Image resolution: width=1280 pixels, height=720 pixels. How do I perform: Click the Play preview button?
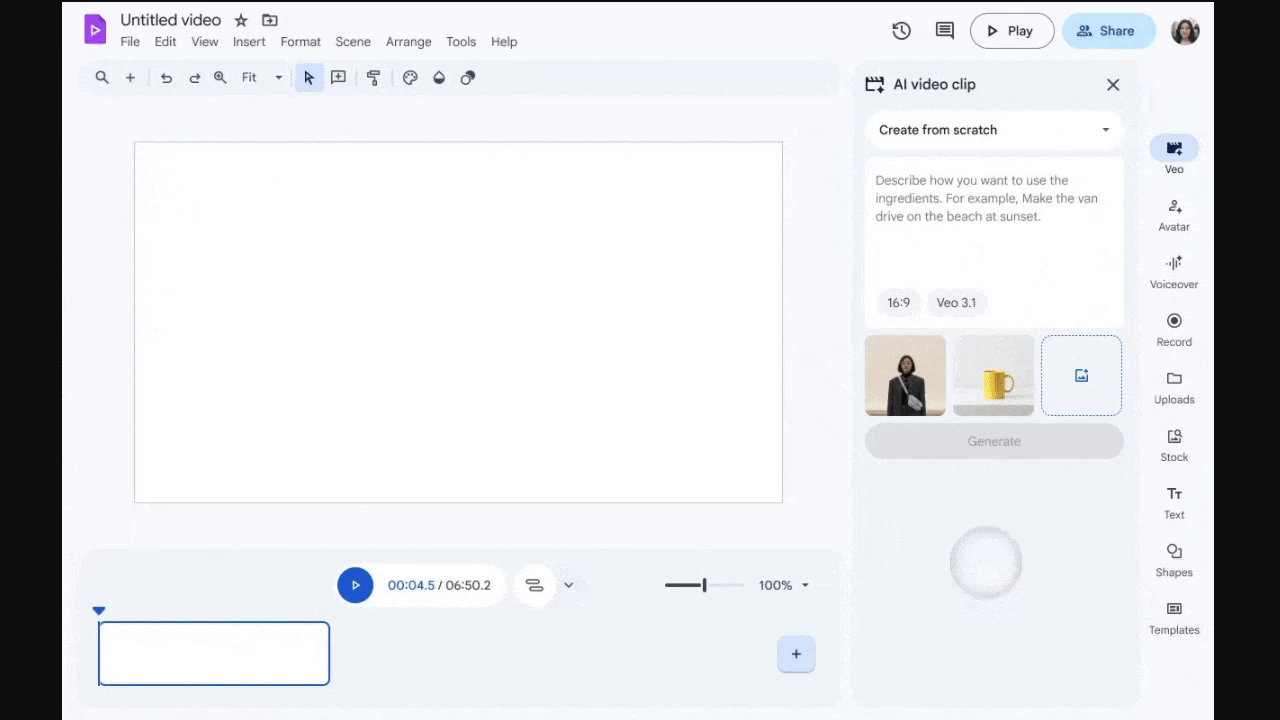tap(1012, 31)
